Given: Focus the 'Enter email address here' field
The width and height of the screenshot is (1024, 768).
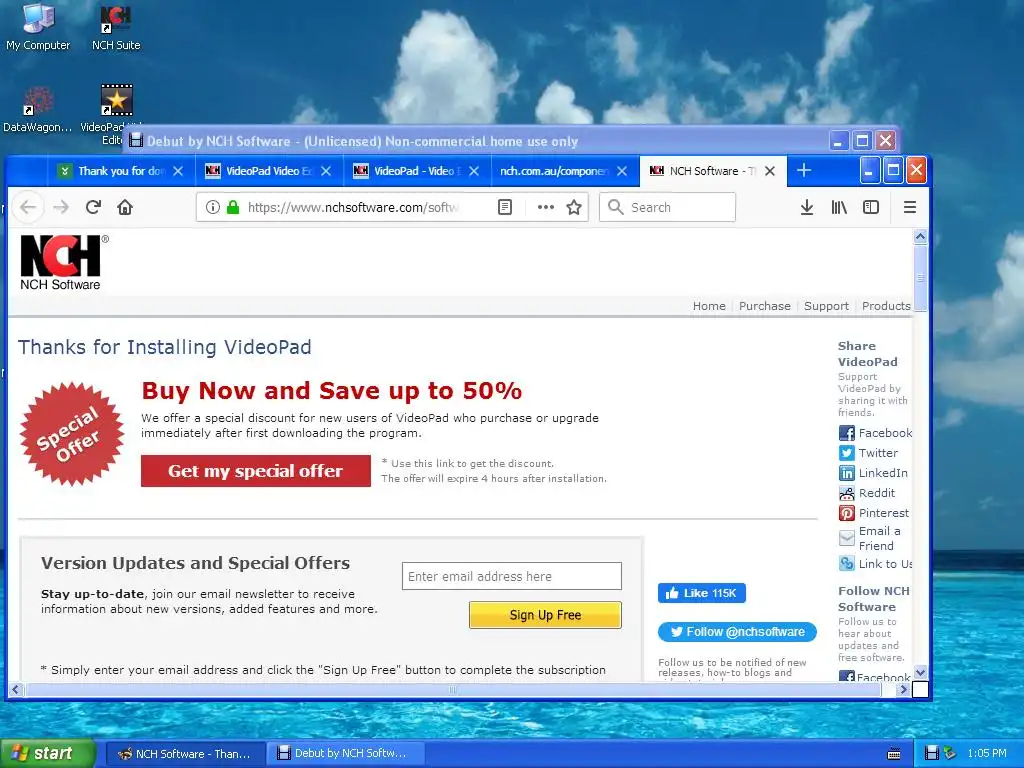Looking at the screenshot, I should click(512, 576).
